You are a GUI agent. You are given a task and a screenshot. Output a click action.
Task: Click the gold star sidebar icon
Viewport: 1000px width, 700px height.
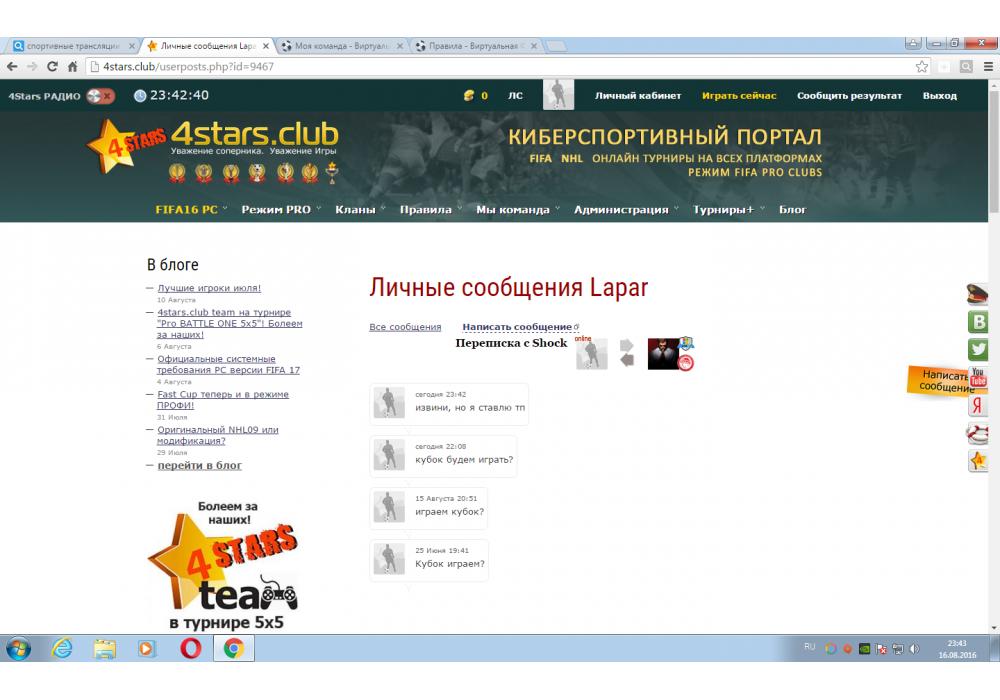tap(978, 461)
